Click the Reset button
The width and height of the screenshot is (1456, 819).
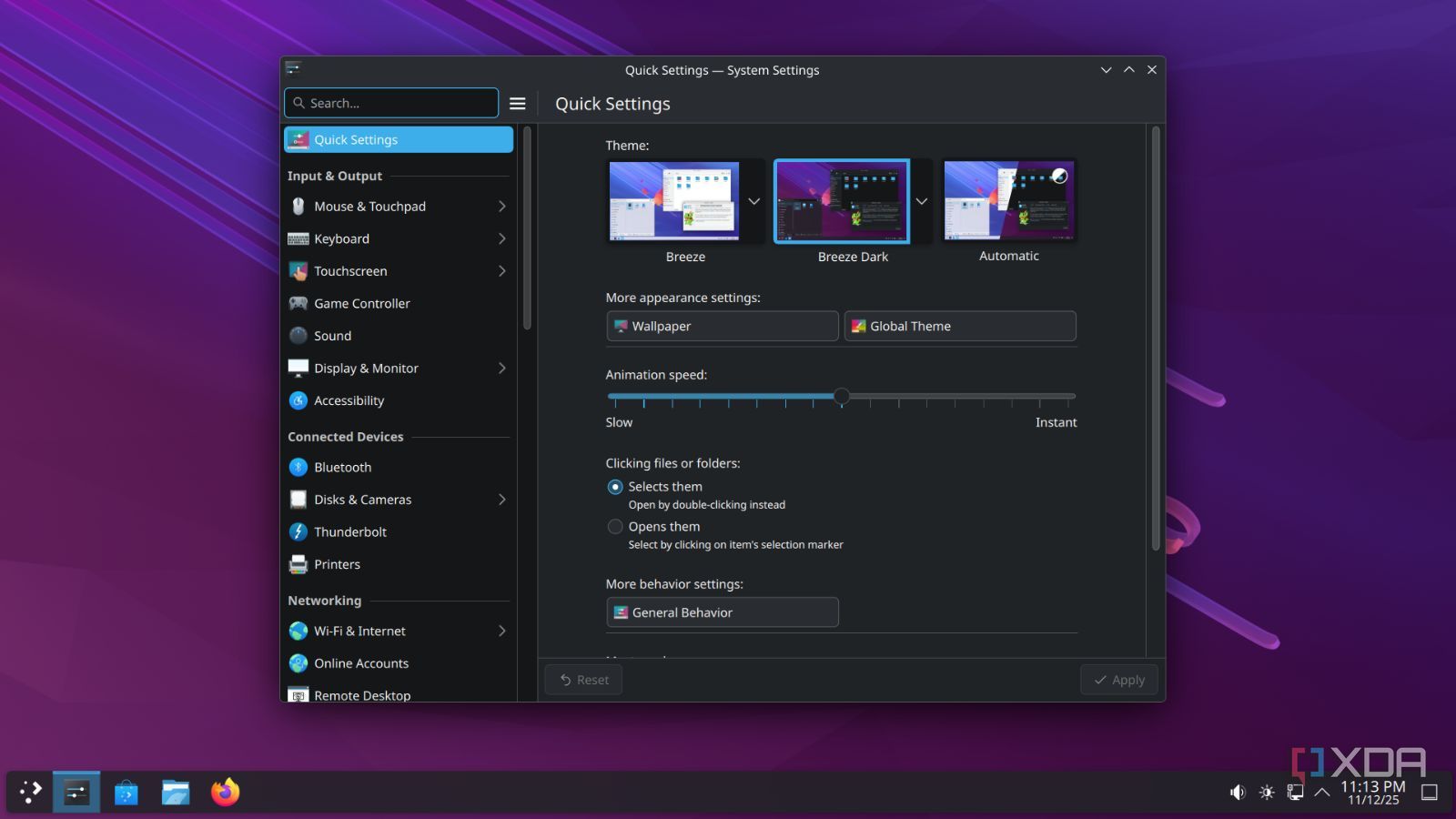pos(583,680)
